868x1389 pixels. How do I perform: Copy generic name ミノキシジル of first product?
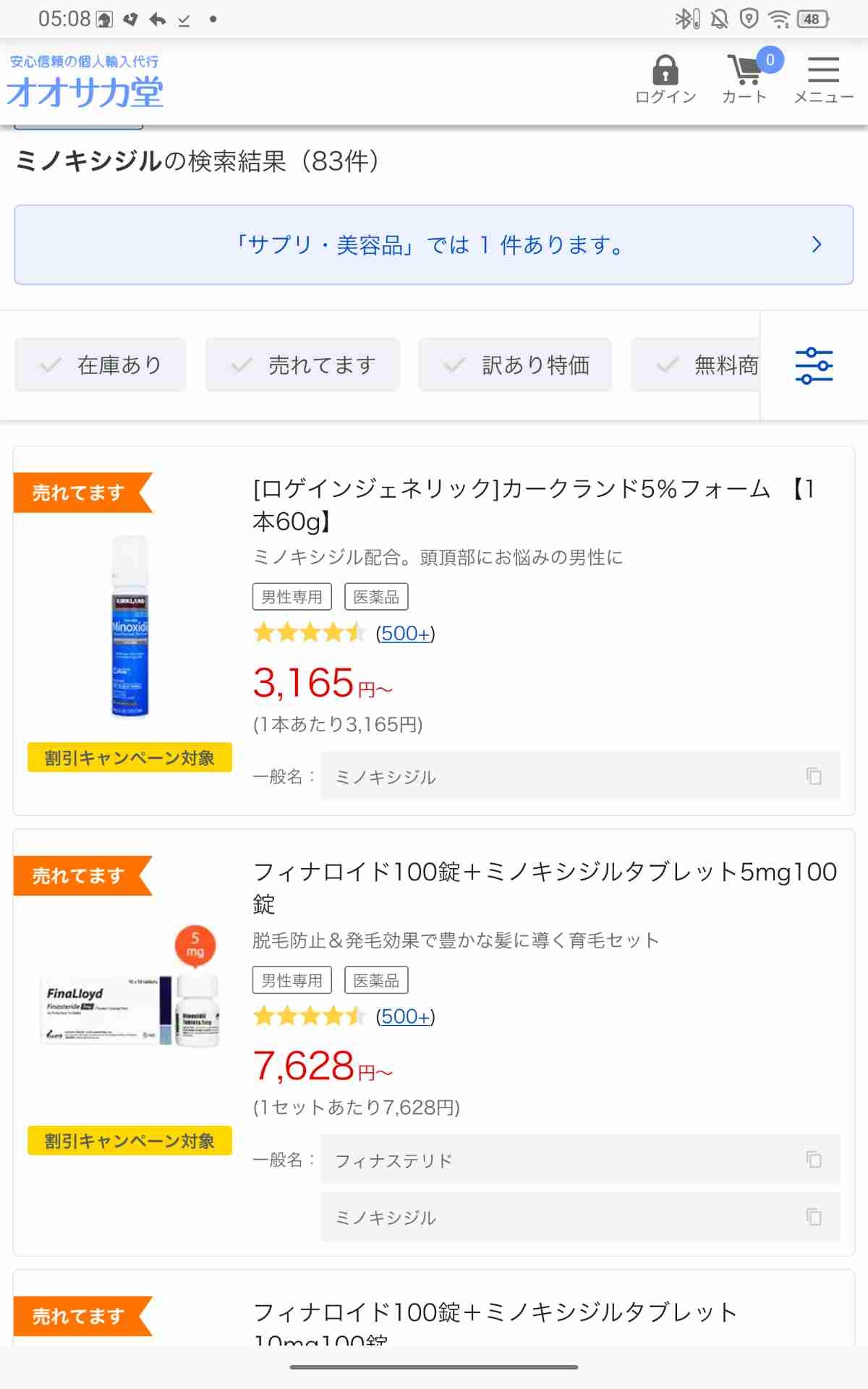pos(814,776)
